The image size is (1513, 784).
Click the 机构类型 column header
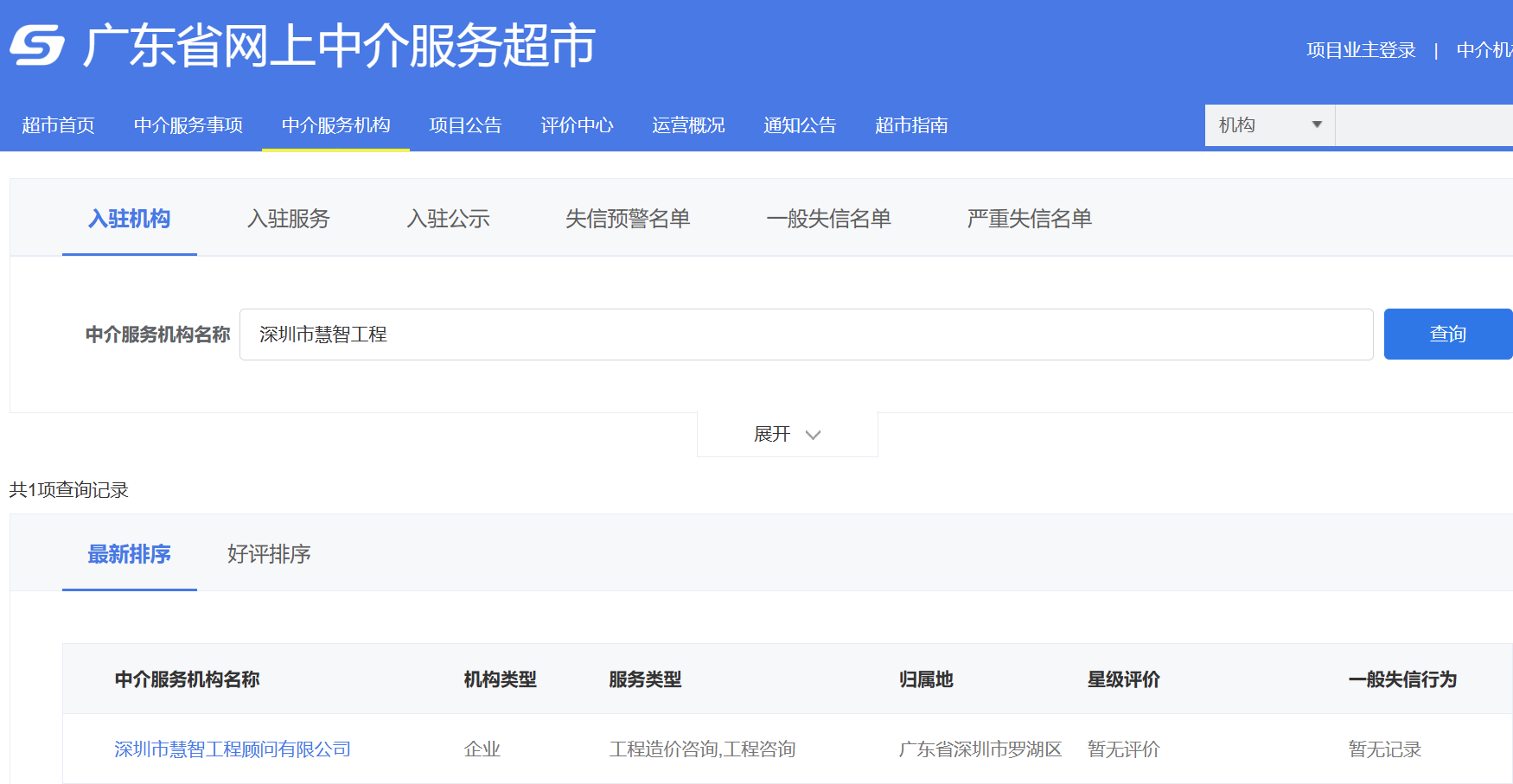[x=501, y=679]
